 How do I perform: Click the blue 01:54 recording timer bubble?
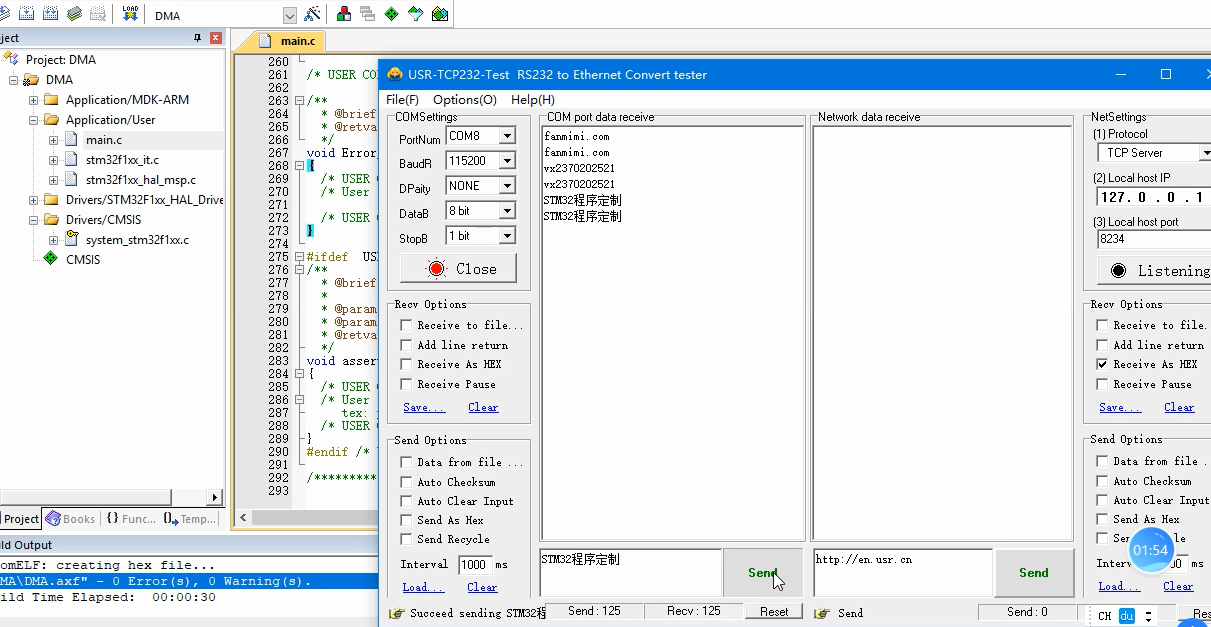pos(1151,550)
